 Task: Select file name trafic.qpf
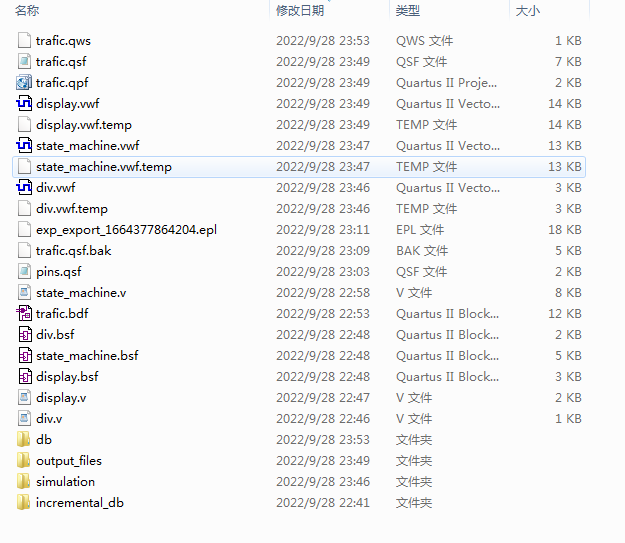point(62,83)
